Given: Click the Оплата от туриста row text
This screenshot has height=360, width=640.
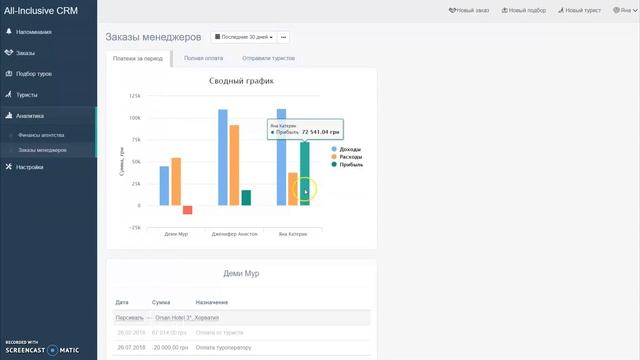Looking at the screenshot, I should (x=219, y=333).
